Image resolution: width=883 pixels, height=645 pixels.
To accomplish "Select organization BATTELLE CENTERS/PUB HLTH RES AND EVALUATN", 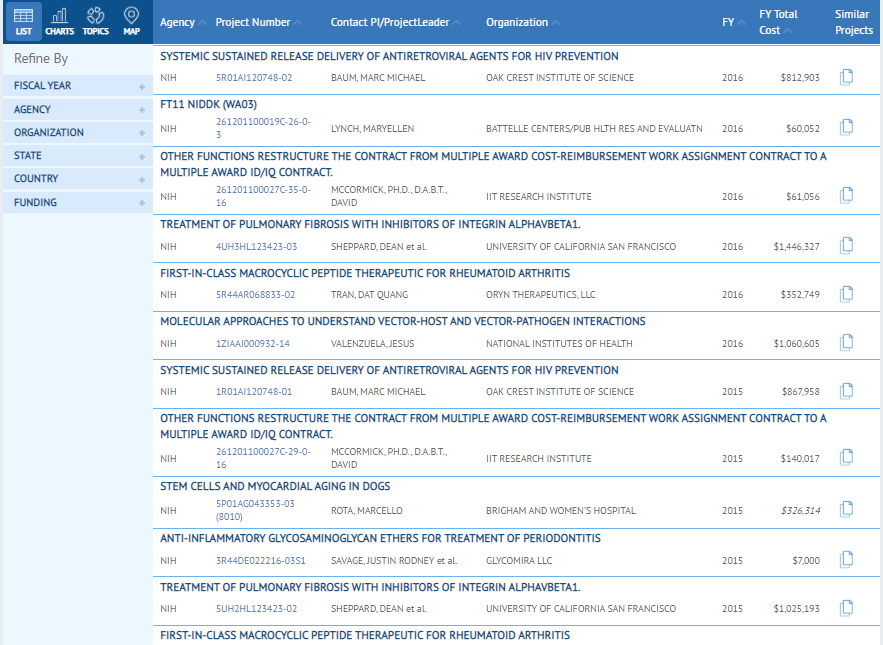I will [x=594, y=129].
